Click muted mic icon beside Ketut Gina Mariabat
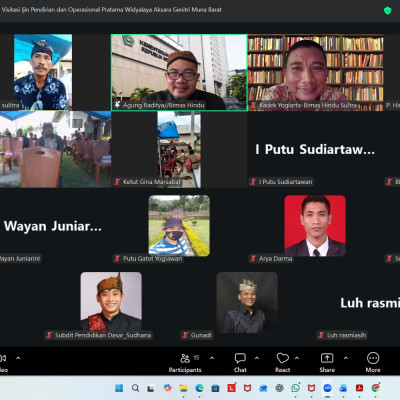This screenshot has height=400, width=400. [x=117, y=182]
